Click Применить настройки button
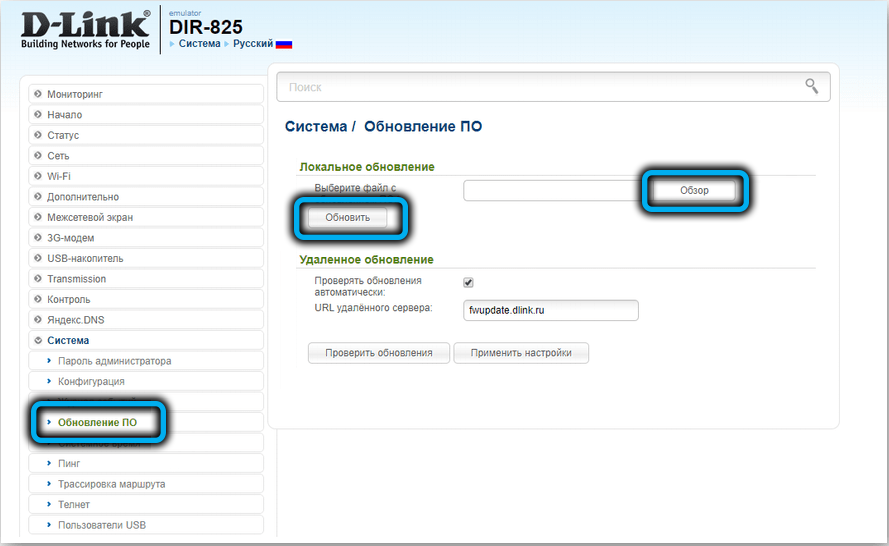Image resolution: width=889 pixels, height=546 pixels. 521,353
